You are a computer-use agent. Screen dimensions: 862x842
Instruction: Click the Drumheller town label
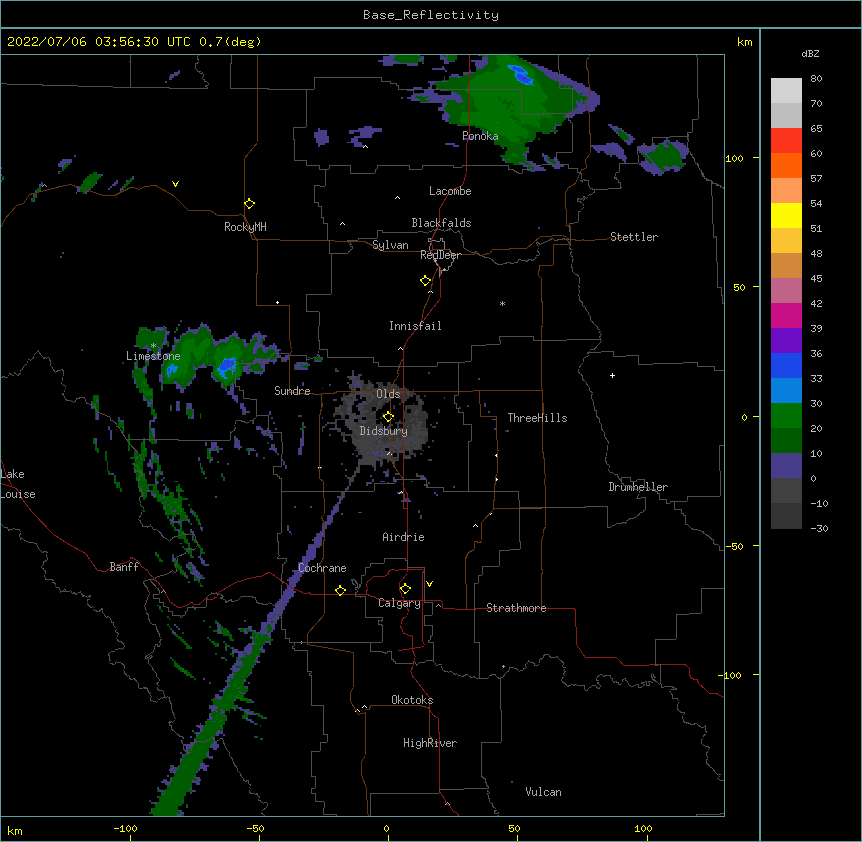(x=638, y=487)
